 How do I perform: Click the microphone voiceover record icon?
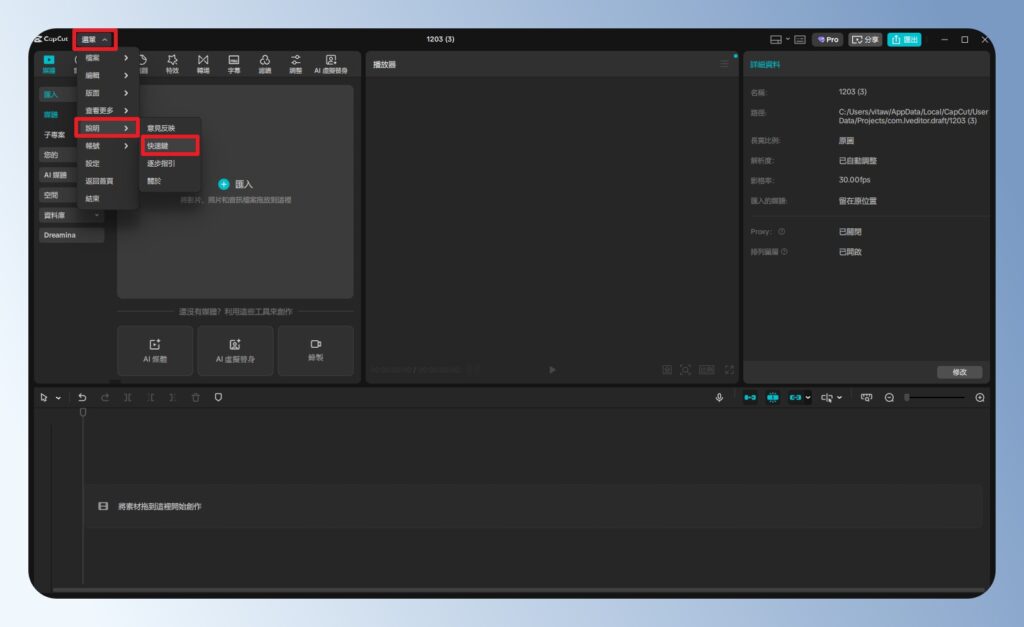pyautogui.click(x=718, y=397)
